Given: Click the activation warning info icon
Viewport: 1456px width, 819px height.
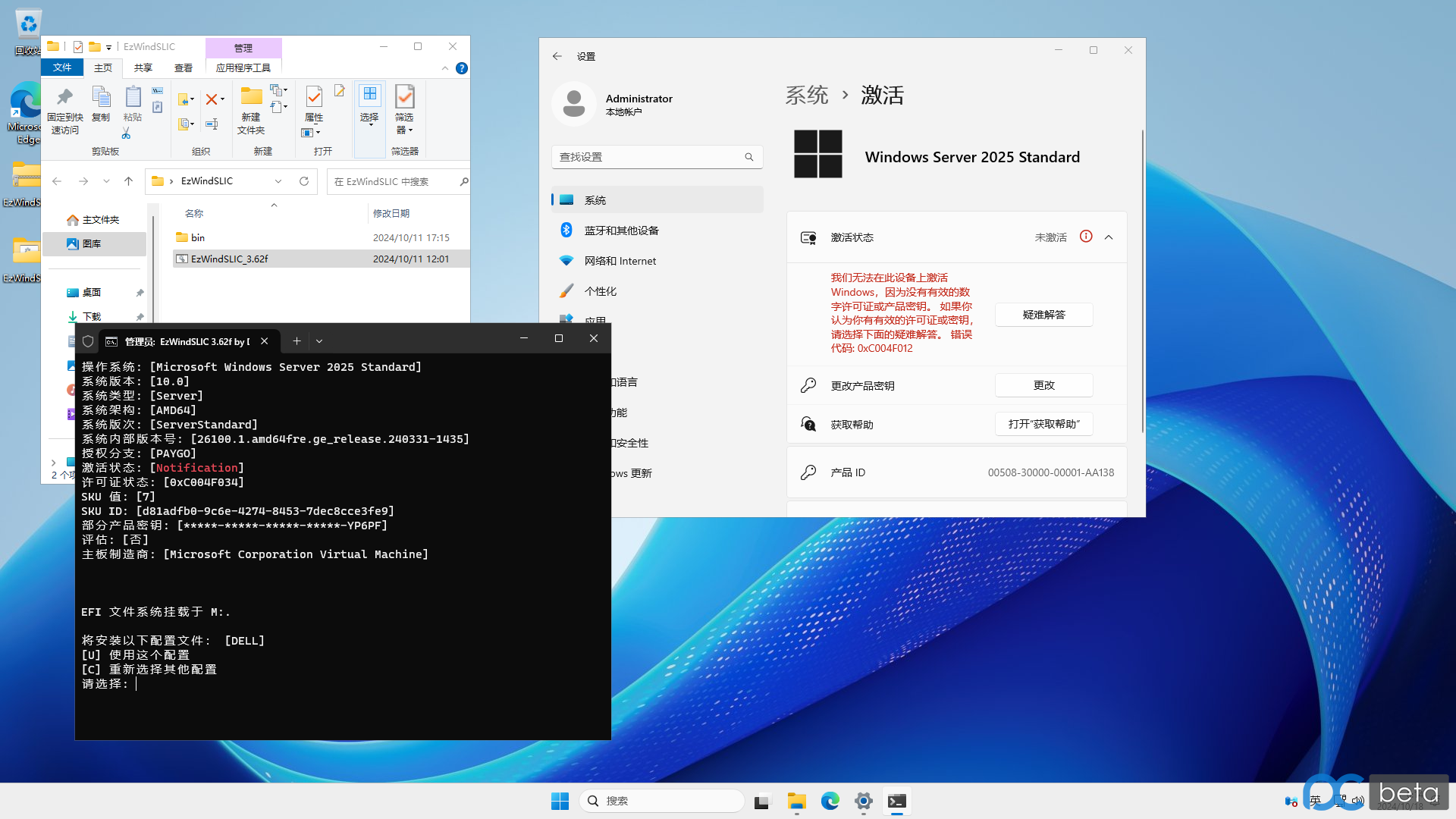Looking at the screenshot, I should click(x=1086, y=237).
